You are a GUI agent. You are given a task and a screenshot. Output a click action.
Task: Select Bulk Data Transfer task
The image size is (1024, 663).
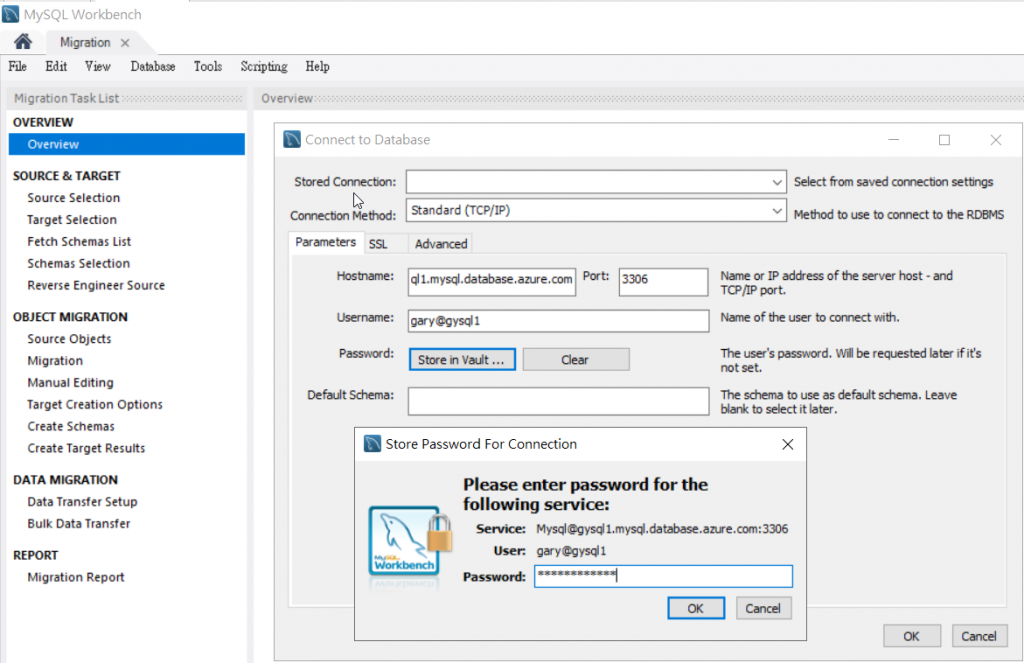tap(78, 524)
